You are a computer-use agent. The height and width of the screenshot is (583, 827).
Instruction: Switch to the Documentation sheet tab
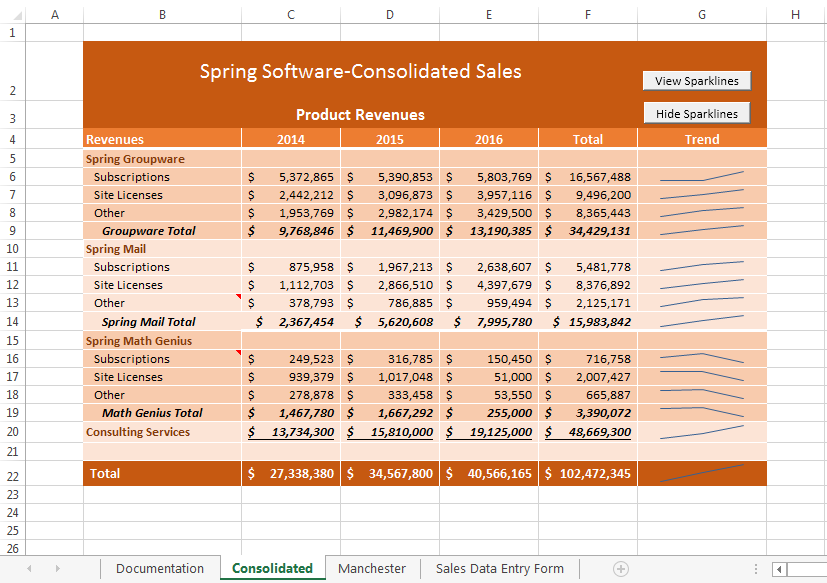(159, 567)
